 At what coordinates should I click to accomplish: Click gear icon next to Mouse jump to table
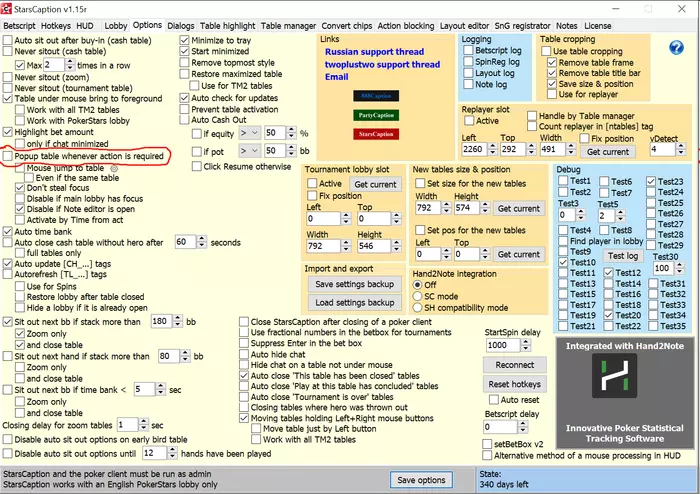(x=114, y=169)
